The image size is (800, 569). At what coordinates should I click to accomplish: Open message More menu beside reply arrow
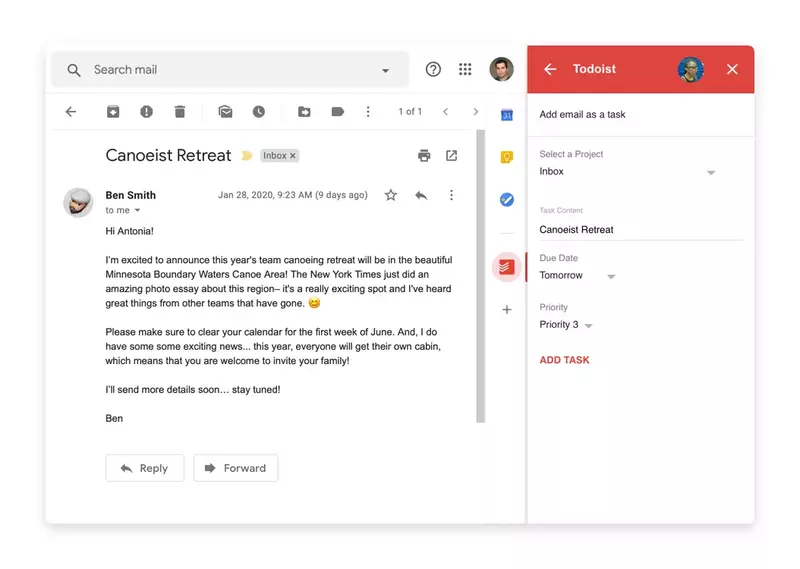451,195
